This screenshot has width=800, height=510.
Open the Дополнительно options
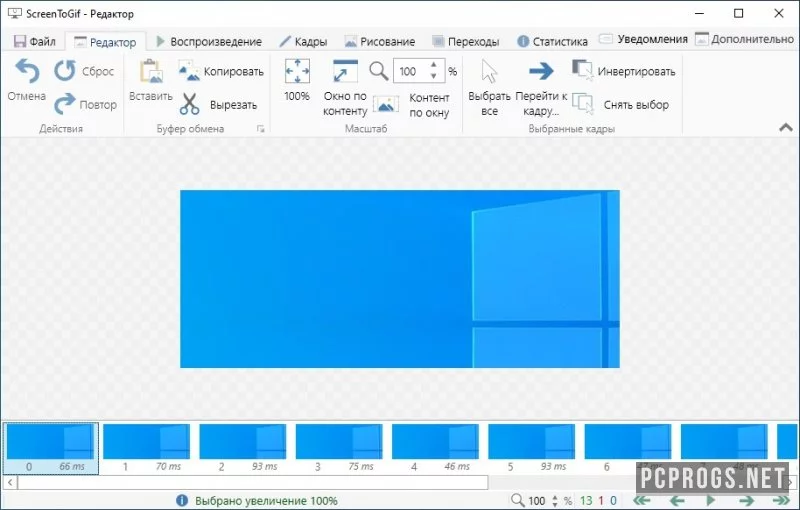tap(744, 39)
